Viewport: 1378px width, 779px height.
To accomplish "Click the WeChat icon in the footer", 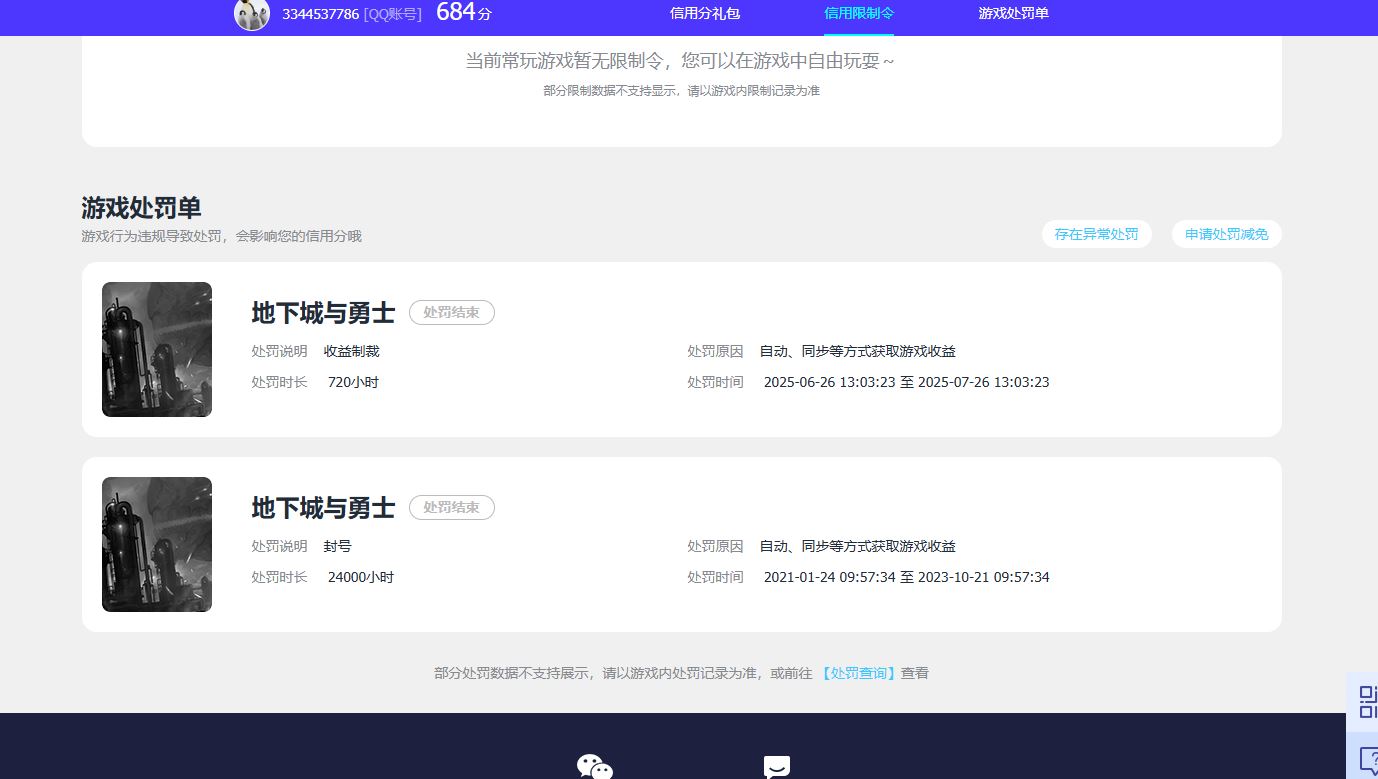I will (x=595, y=766).
